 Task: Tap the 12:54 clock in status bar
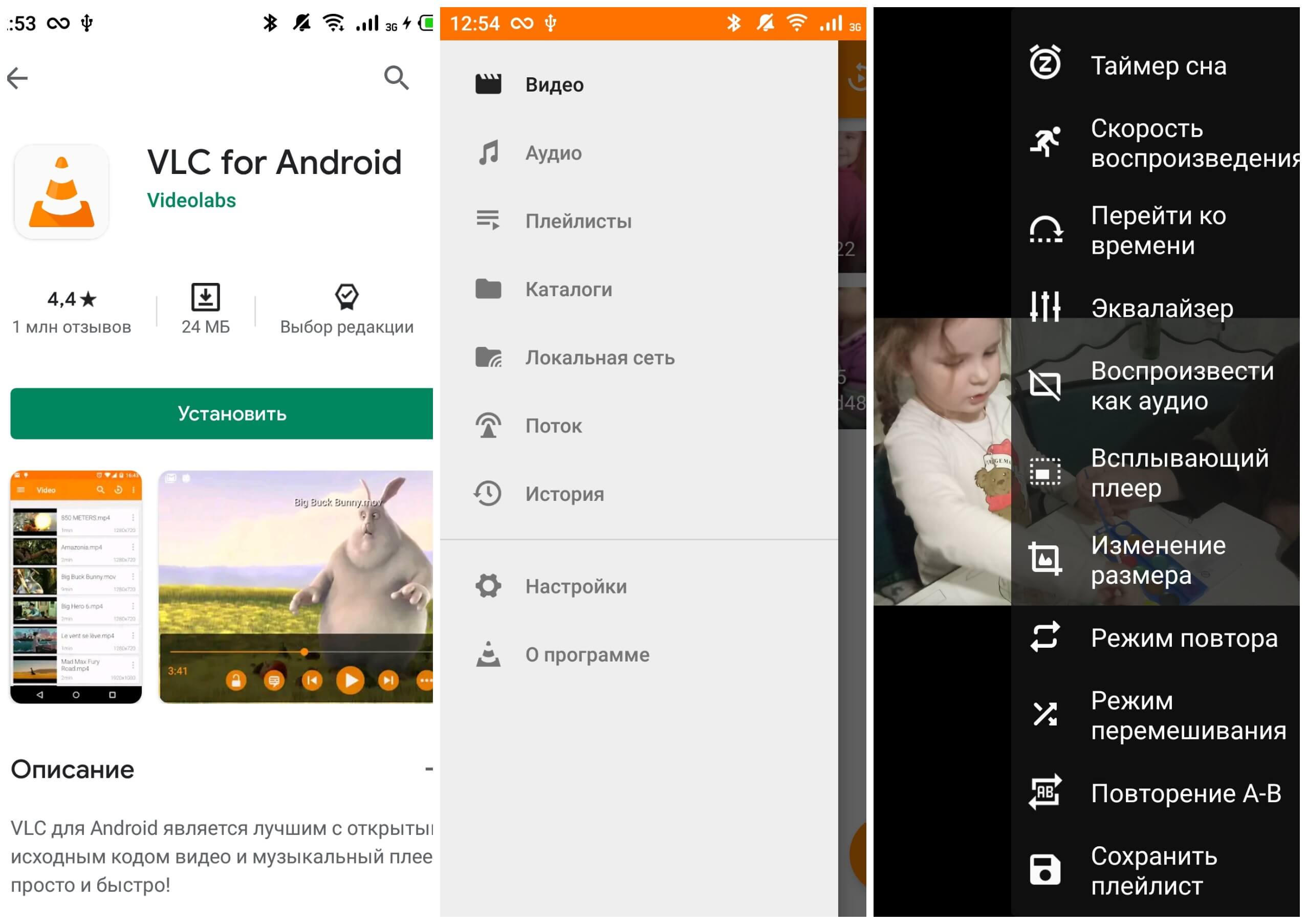tap(475, 24)
